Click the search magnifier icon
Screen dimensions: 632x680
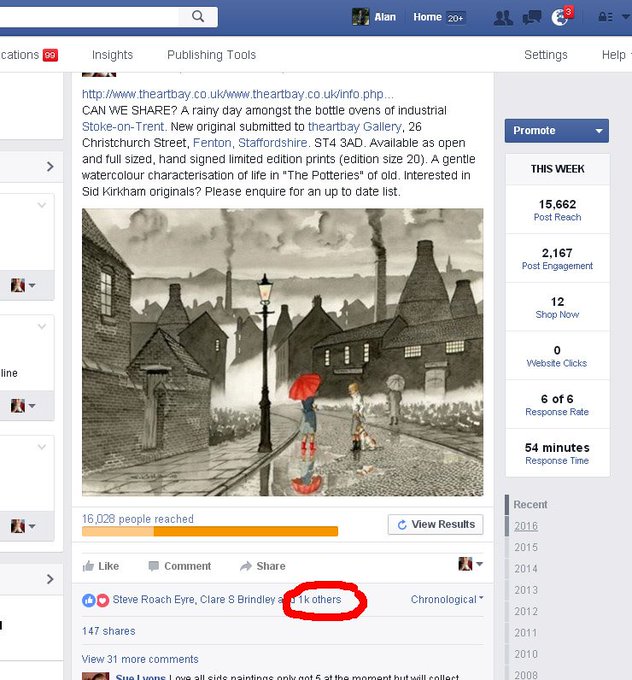[198, 16]
